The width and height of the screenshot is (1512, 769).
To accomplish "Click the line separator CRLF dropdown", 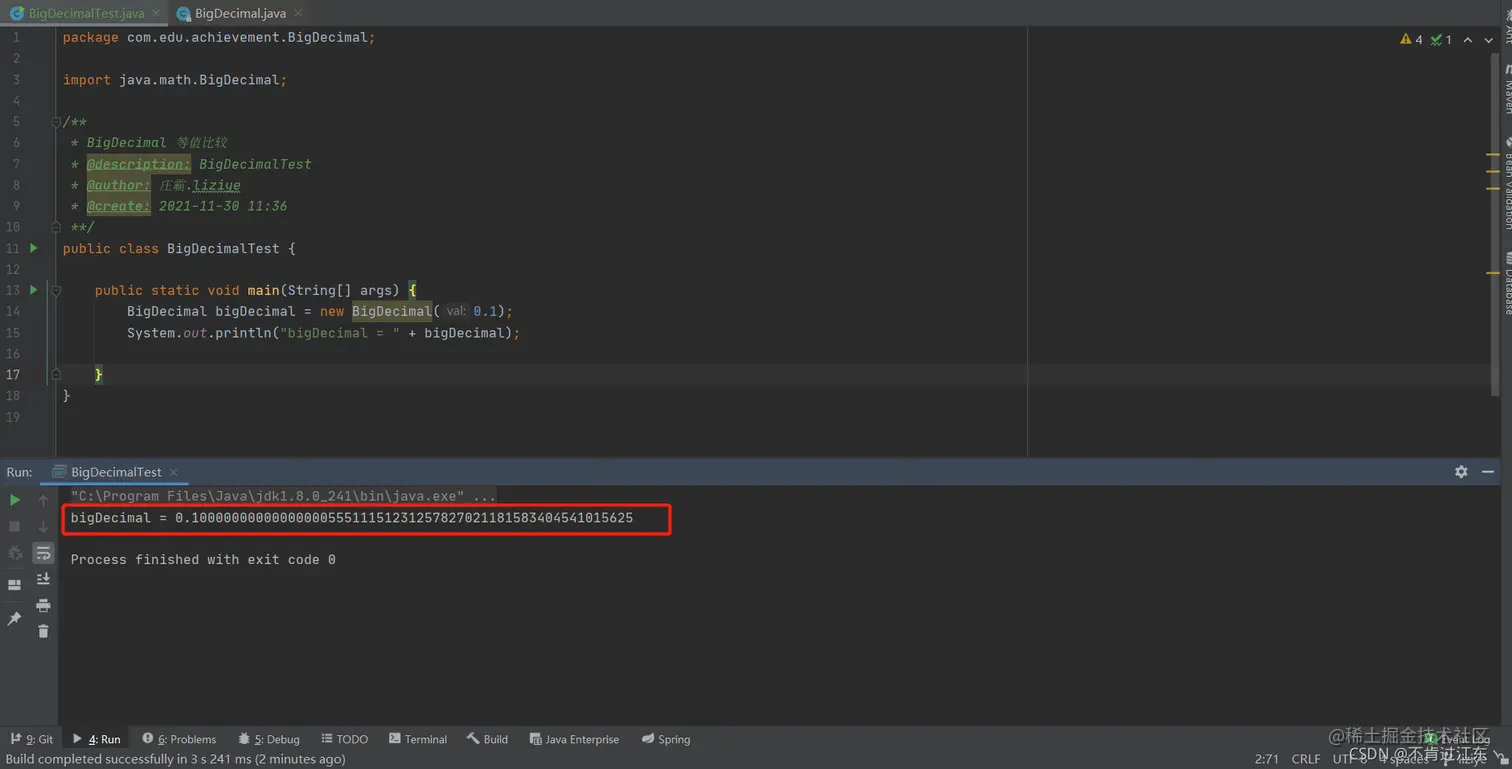I will pos(1306,759).
